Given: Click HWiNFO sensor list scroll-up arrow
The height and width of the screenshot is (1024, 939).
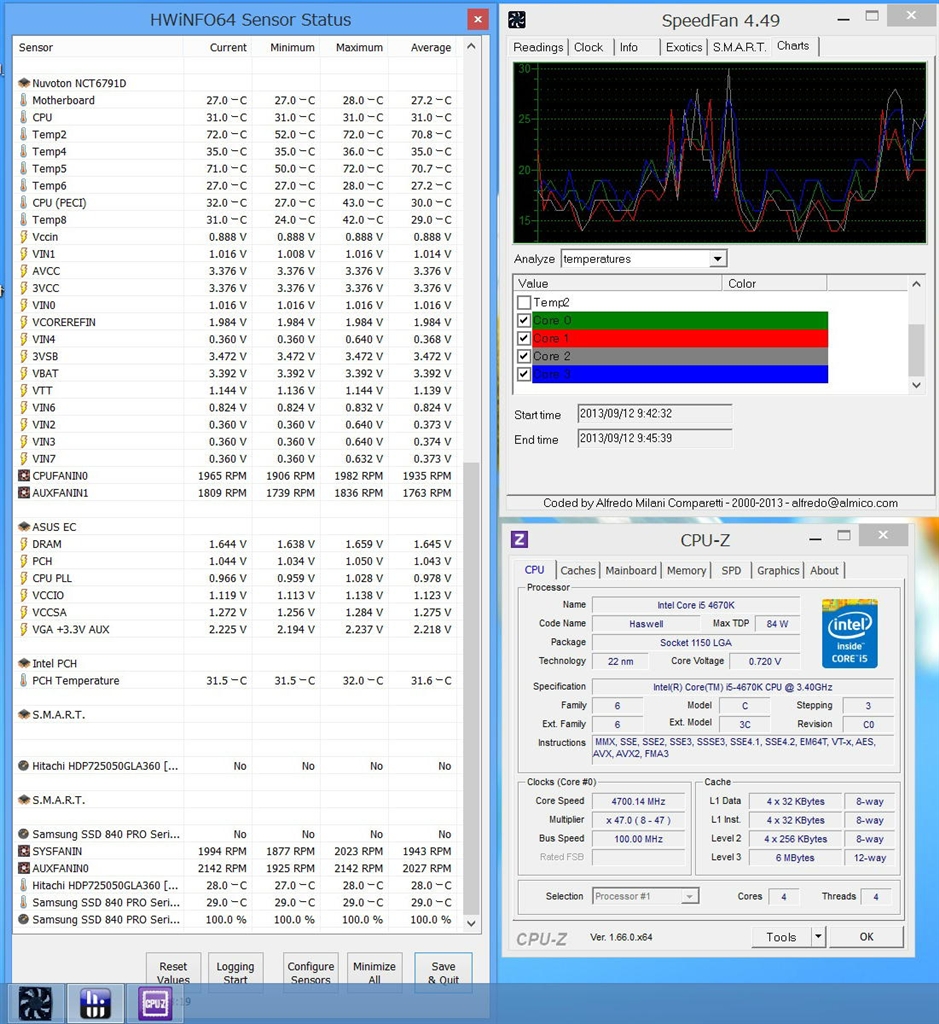Looking at the screenshot, I should tap(471, 46).
